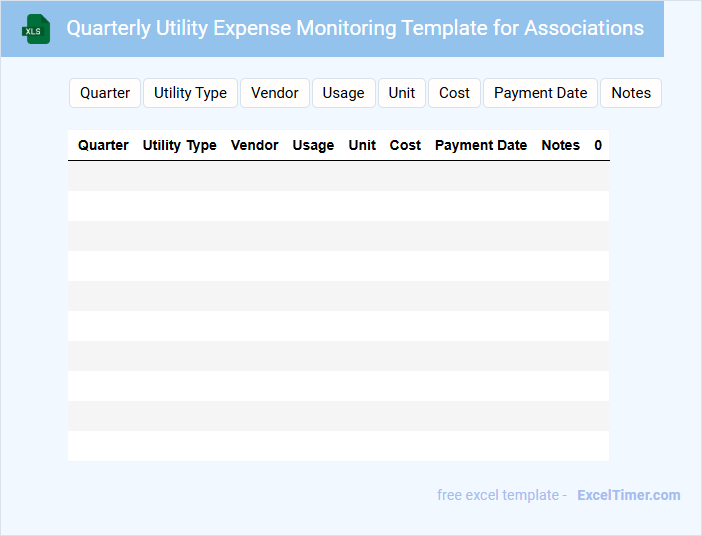The image size is (702, 536).
Task: Click the first empty table row
Action: tap(338, 176)
